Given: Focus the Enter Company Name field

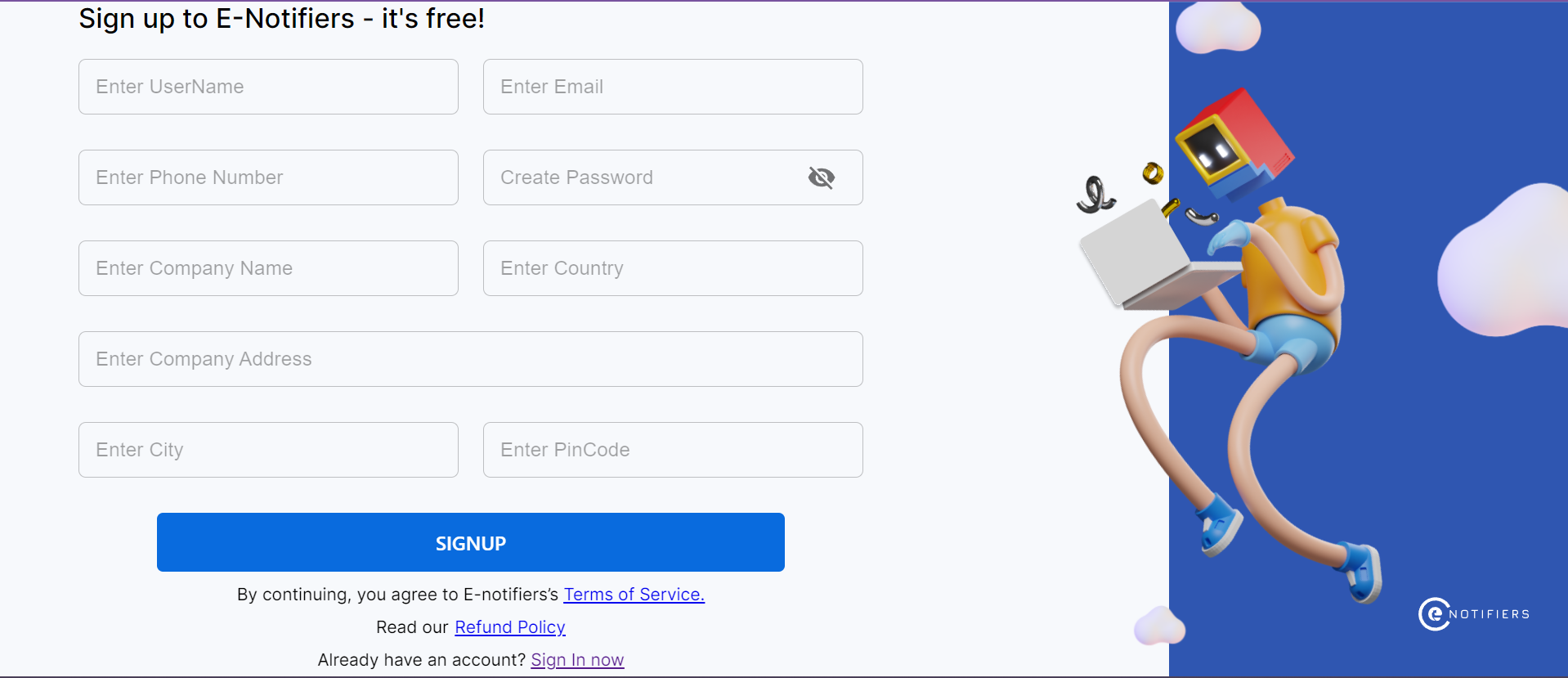Looking at the screenshot, I should click(x=268, y=268).
